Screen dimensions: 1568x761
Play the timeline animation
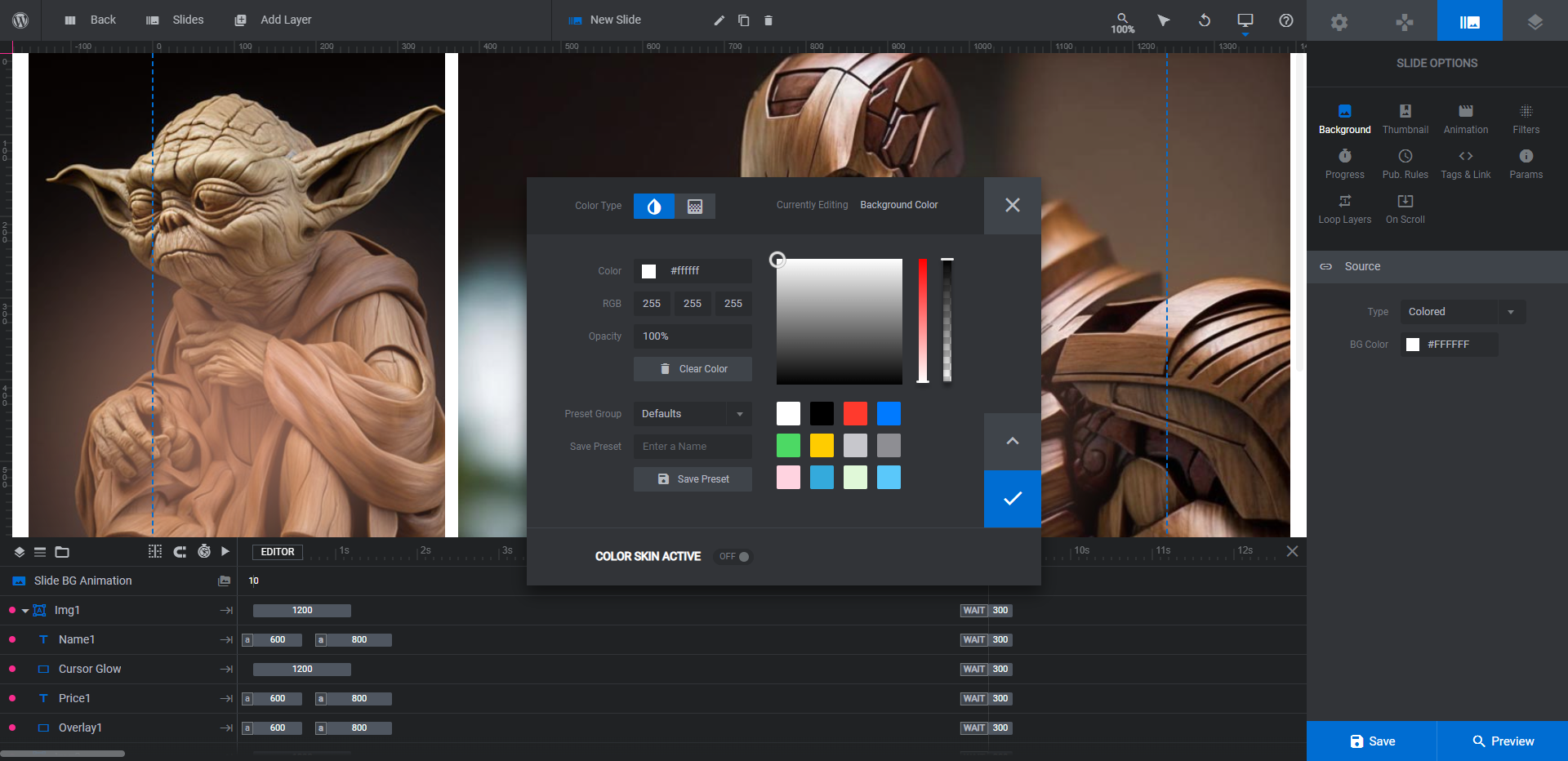[225, 552]
